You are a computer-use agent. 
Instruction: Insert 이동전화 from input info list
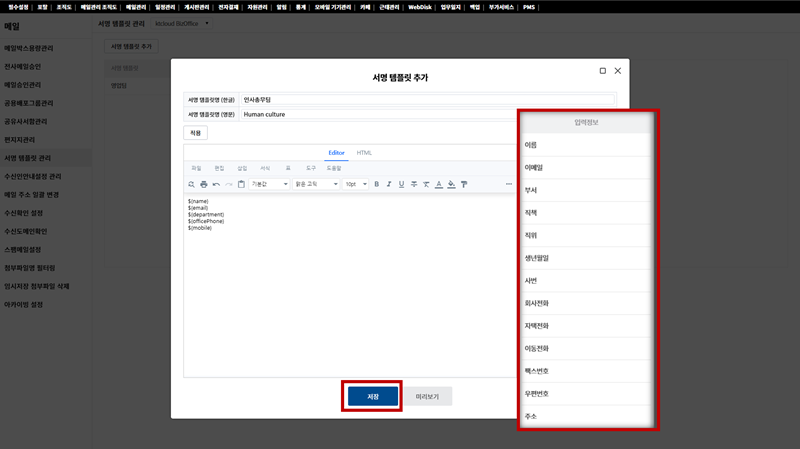tap(586, 348)
